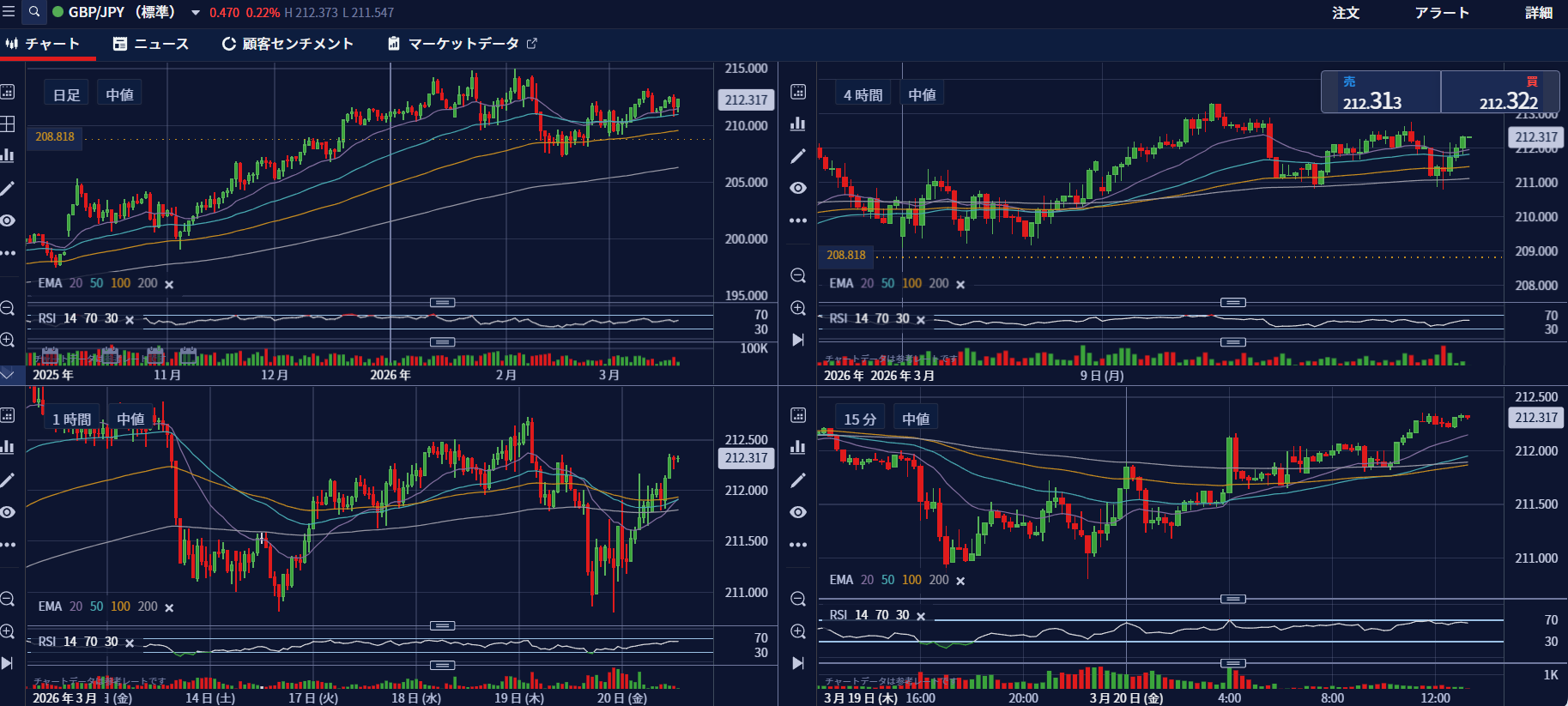This screenshot has height=706, width=1568.
Task: Toggle the eye visibility icon on the 15分 chart
Action: pos(798,512)
